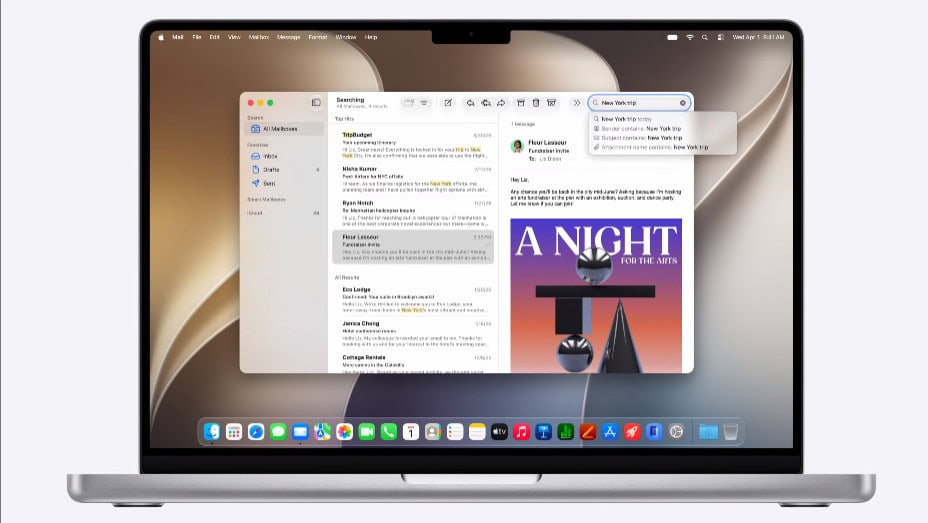928x523 pixels.
Task: Select the Fleur Lasseur Fundraiser Invite email
Action: click(x=413, y=247)
